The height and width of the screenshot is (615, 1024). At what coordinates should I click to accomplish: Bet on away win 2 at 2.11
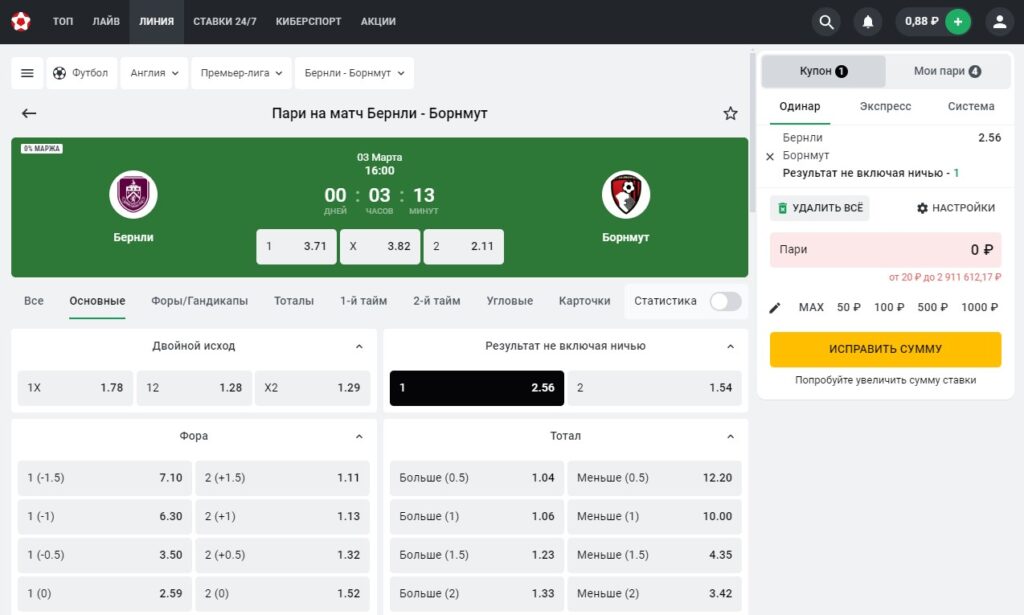(x=464, y=247)
